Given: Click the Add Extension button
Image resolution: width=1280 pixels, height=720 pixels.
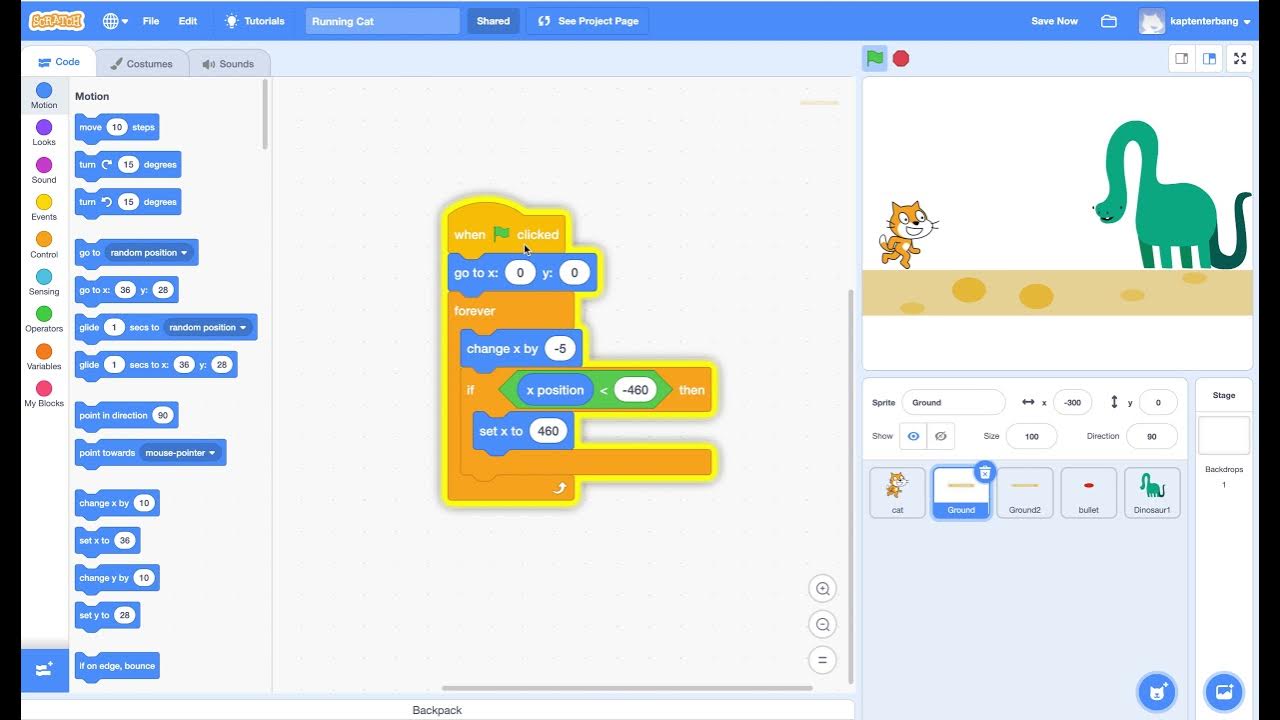Looking at the screenshot, I should [45, 670].
